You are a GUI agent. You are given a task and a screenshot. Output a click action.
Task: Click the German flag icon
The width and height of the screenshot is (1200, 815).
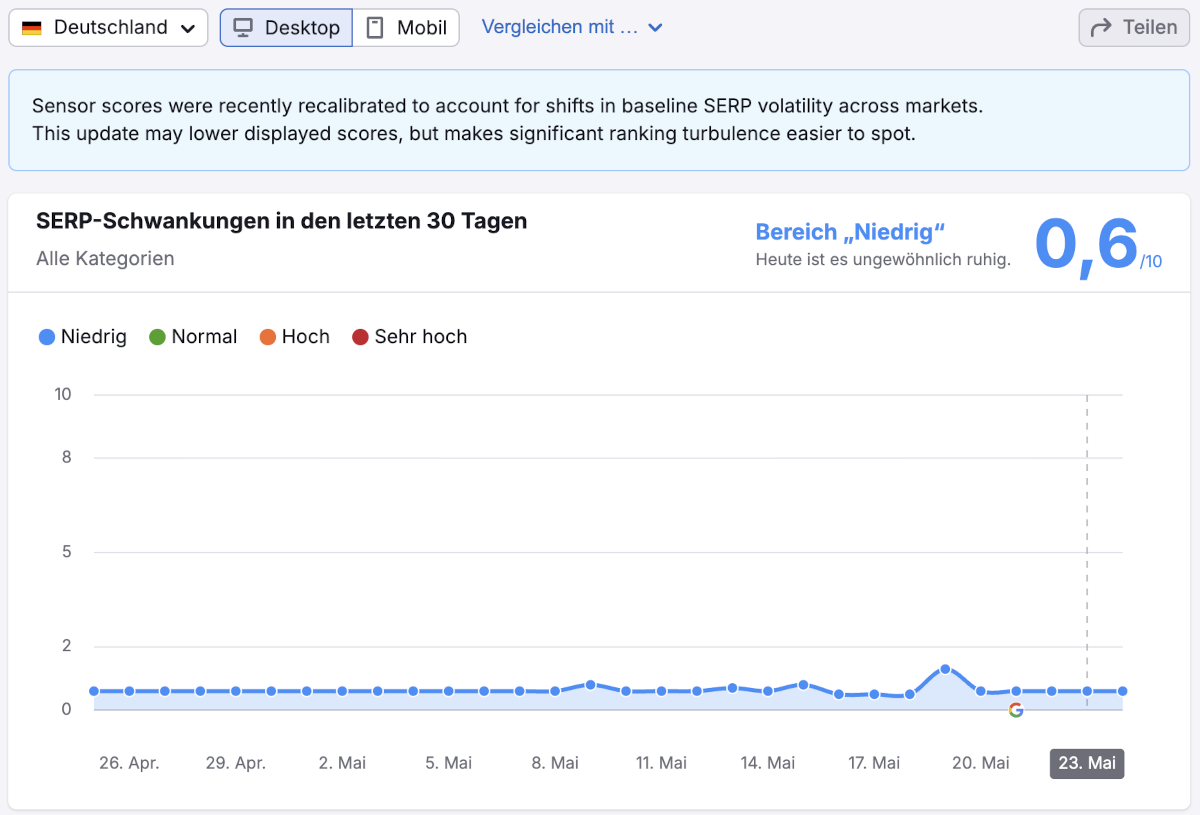(x=32, y=28)
